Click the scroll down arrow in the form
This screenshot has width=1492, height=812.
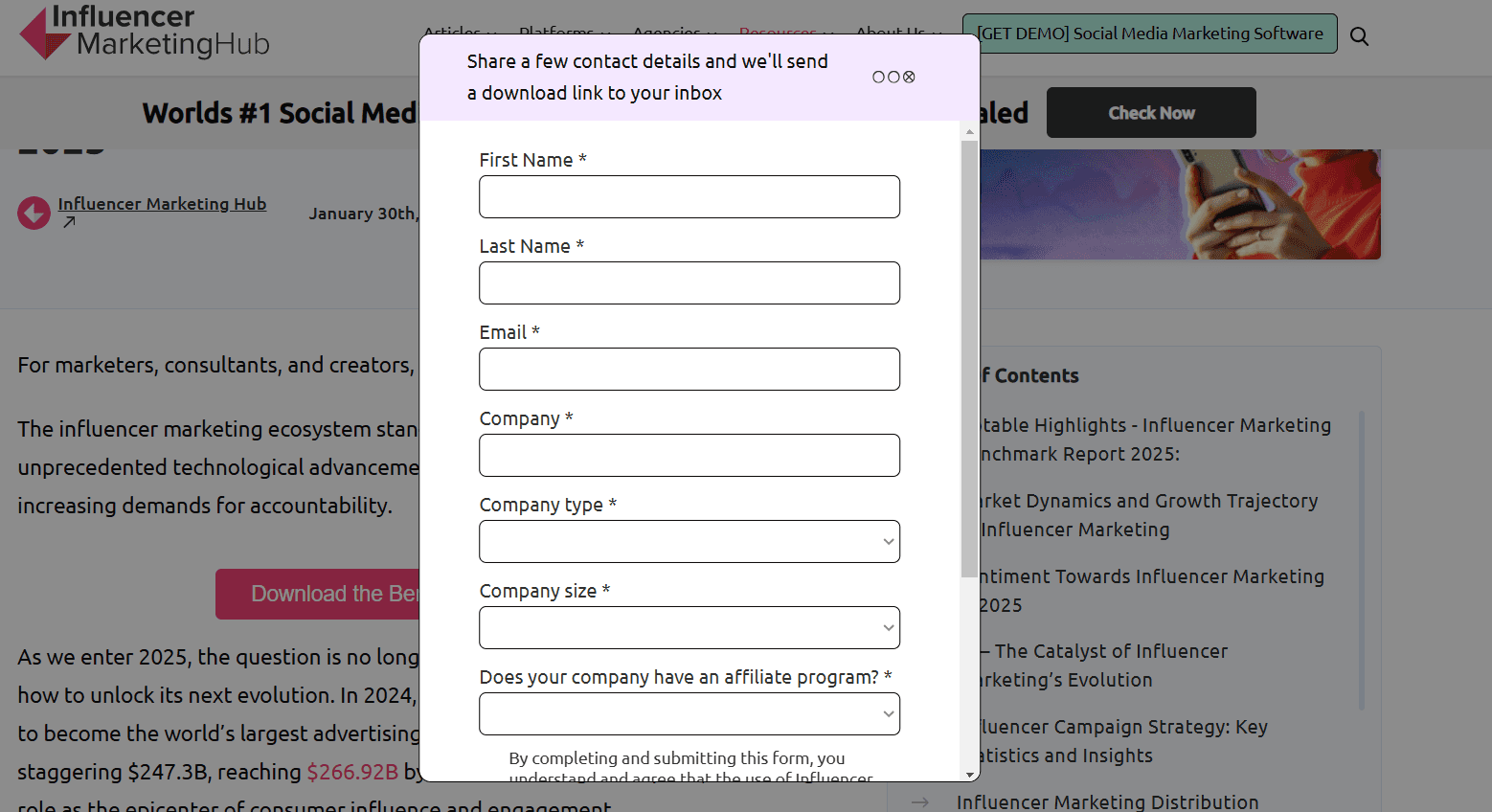(970, 774)
